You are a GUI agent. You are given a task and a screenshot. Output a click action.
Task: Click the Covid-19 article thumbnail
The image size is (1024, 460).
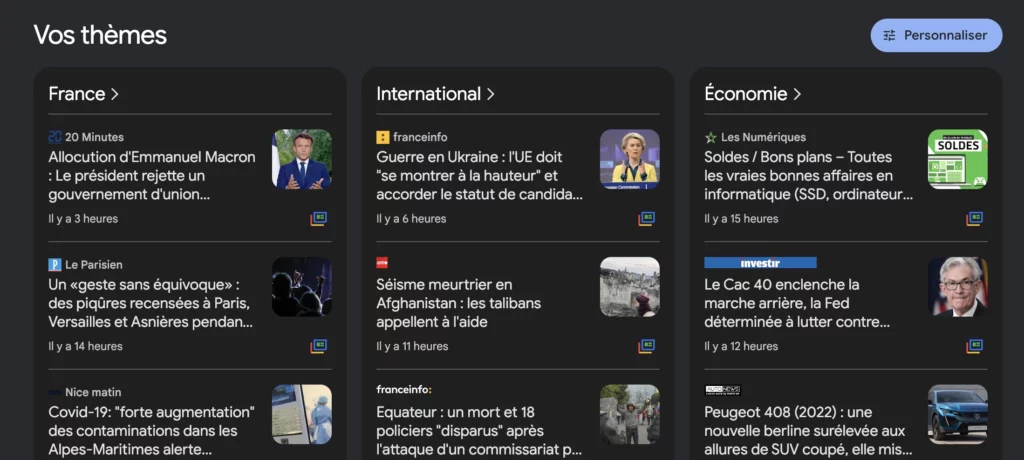(x=302, y=414)
